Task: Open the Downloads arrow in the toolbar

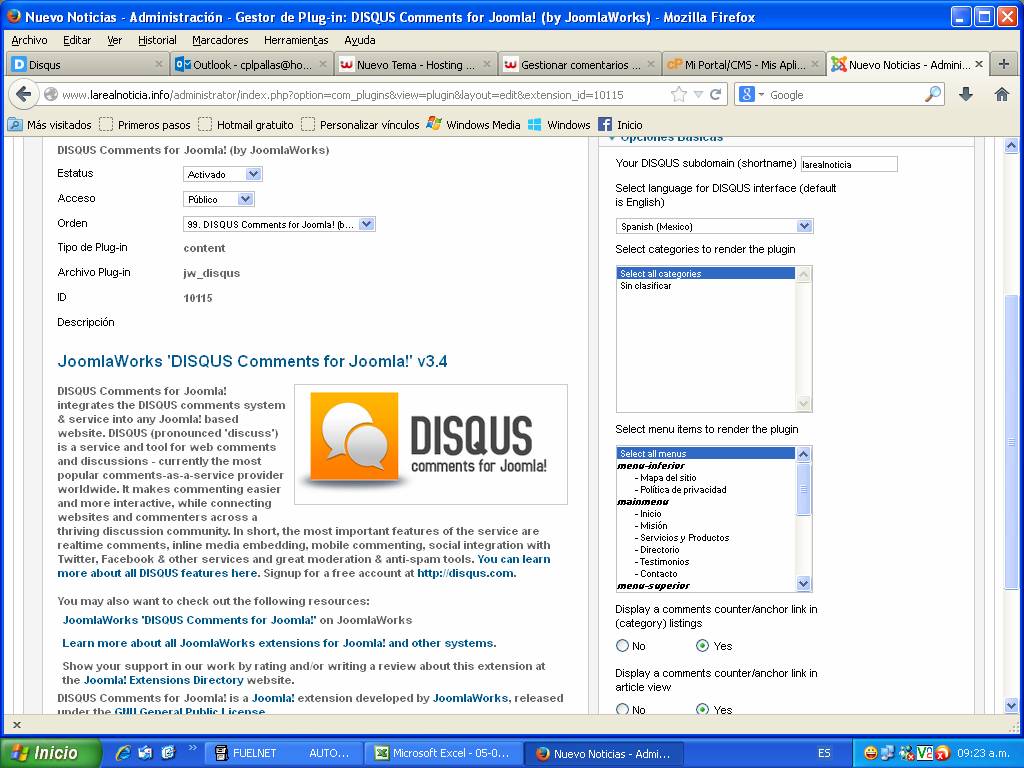Action: pos(966,95)
